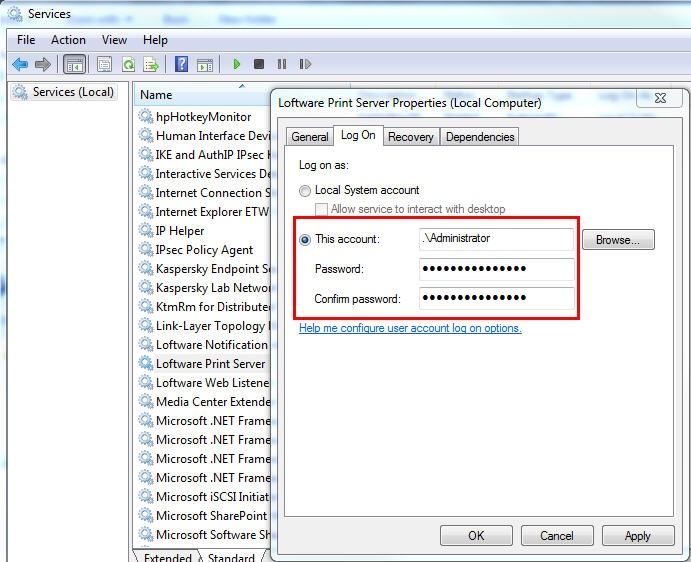Click the Services title bar gear icon
The width and height of the screenshot is (691, 562).
(x=15, y=14)
